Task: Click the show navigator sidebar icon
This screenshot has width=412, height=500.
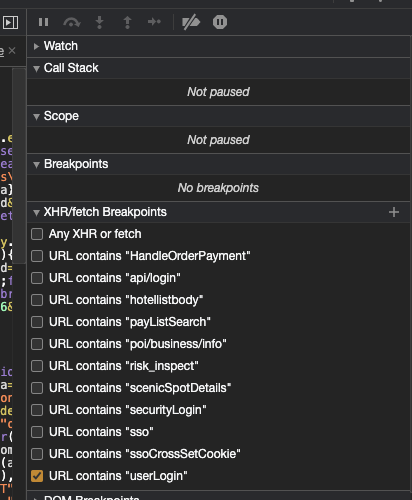Action: [x=10, y=22]
